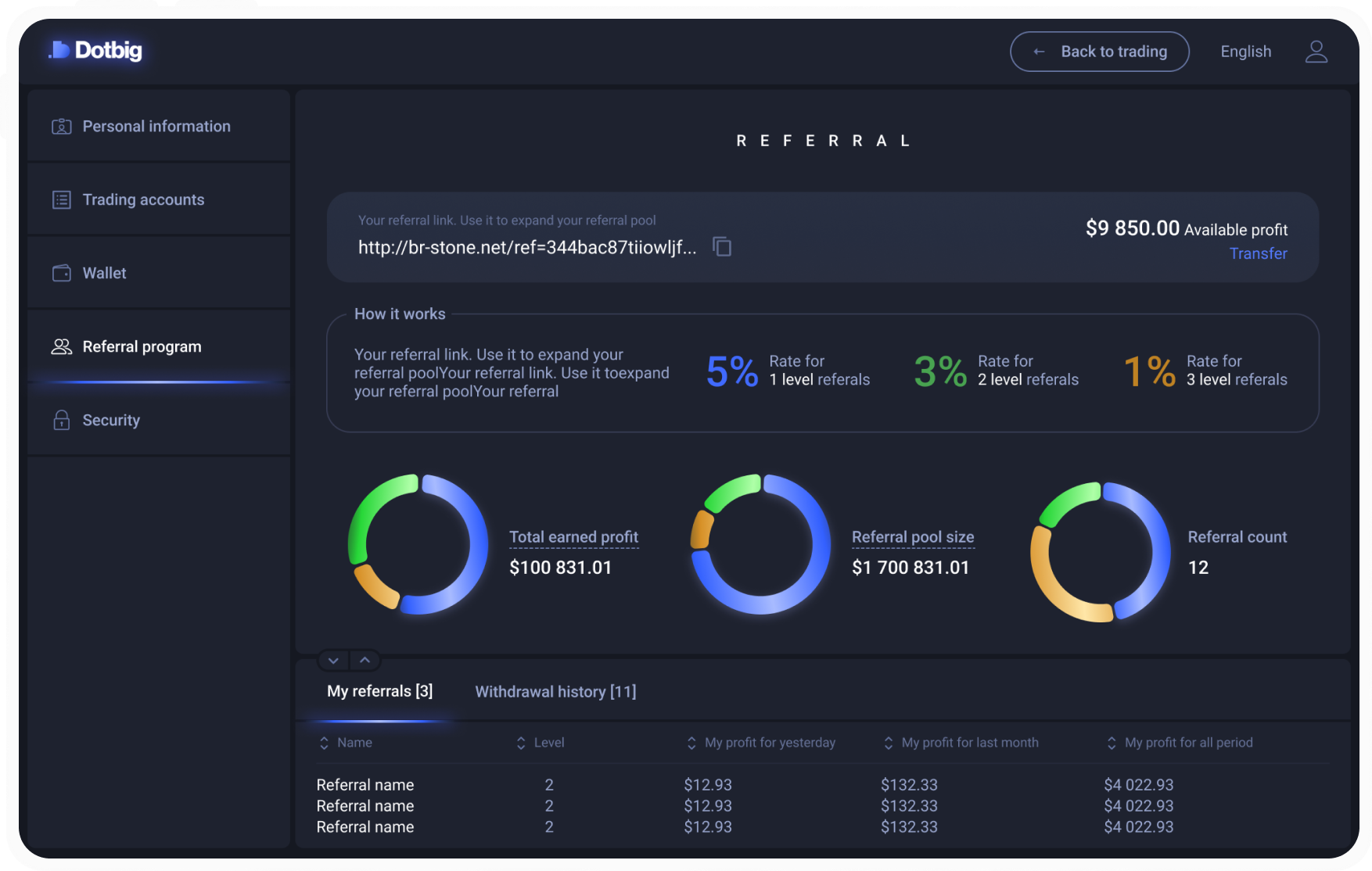
Task: Sort the table by Level column
Action: (x=541, y=743)
